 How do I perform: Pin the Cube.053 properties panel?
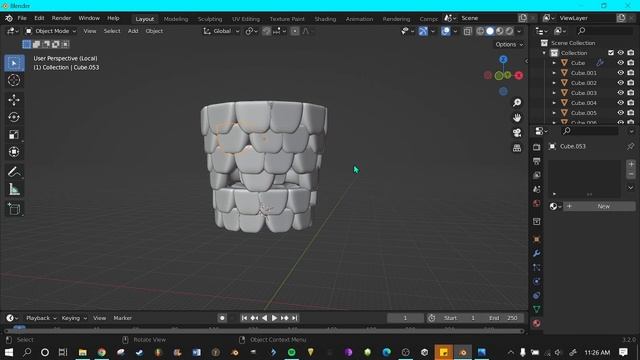631,146
